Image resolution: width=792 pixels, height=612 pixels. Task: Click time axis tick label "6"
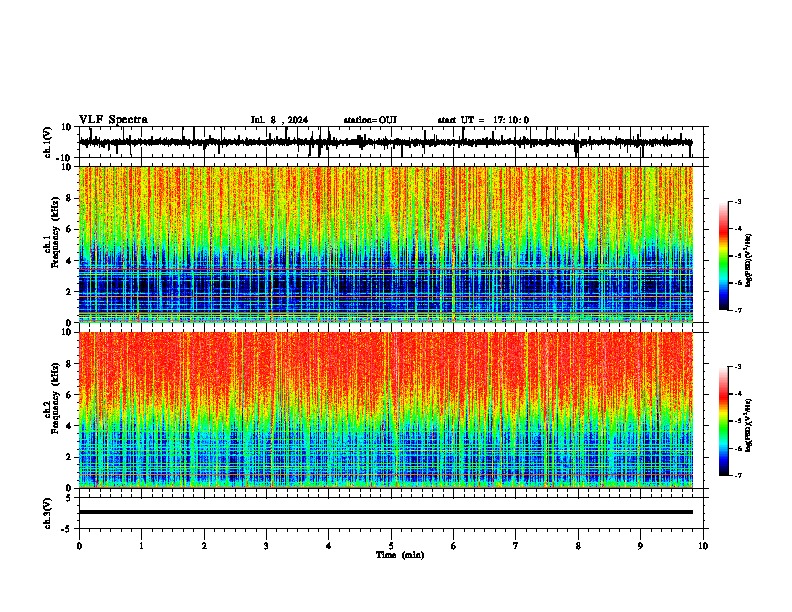click(454, 546)
